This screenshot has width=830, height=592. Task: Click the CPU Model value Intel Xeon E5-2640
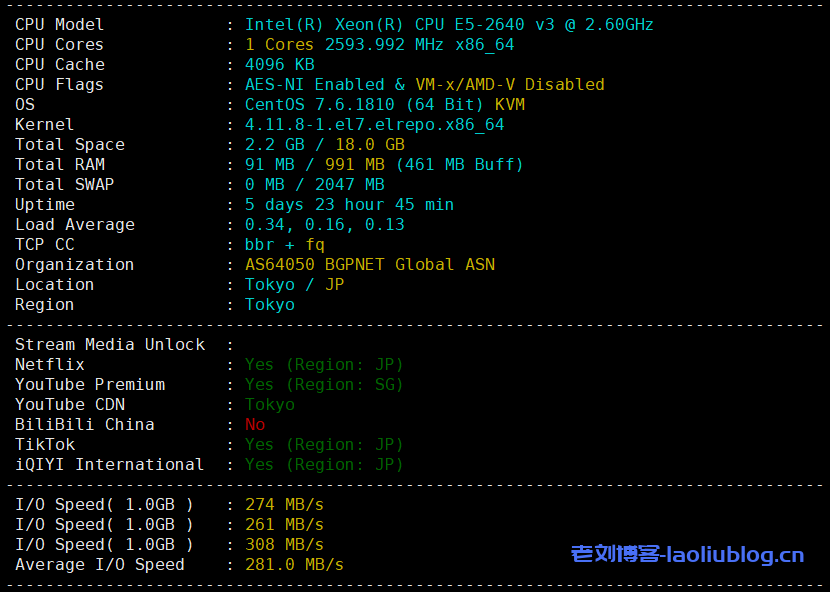(x=449, y=24)
